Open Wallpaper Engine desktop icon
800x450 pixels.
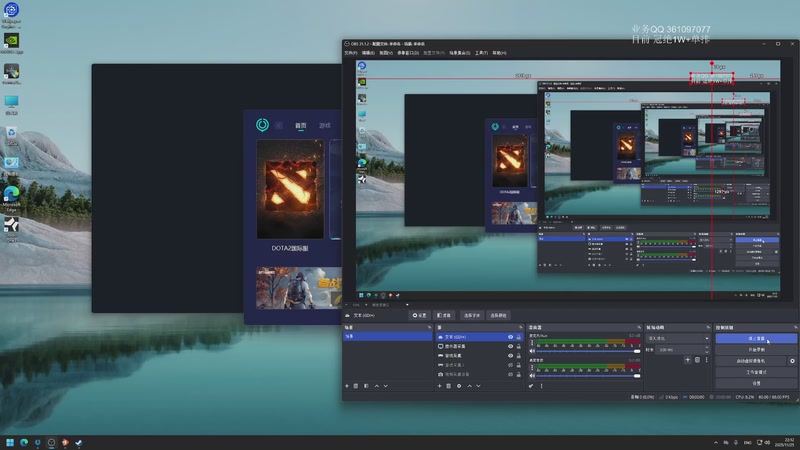coord(11,15)
